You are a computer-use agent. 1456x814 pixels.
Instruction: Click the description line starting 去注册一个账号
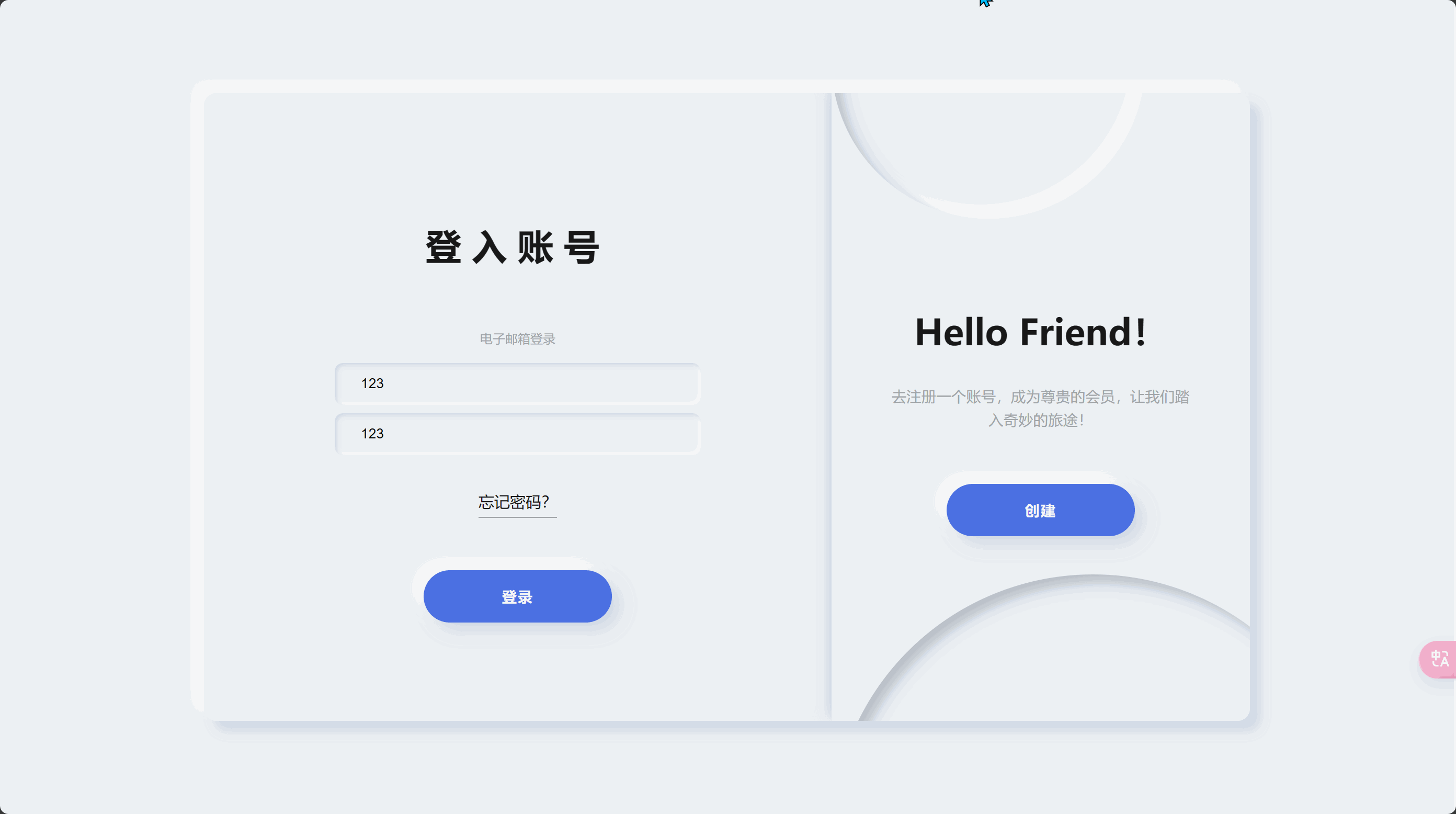(x=1040, y=397)
